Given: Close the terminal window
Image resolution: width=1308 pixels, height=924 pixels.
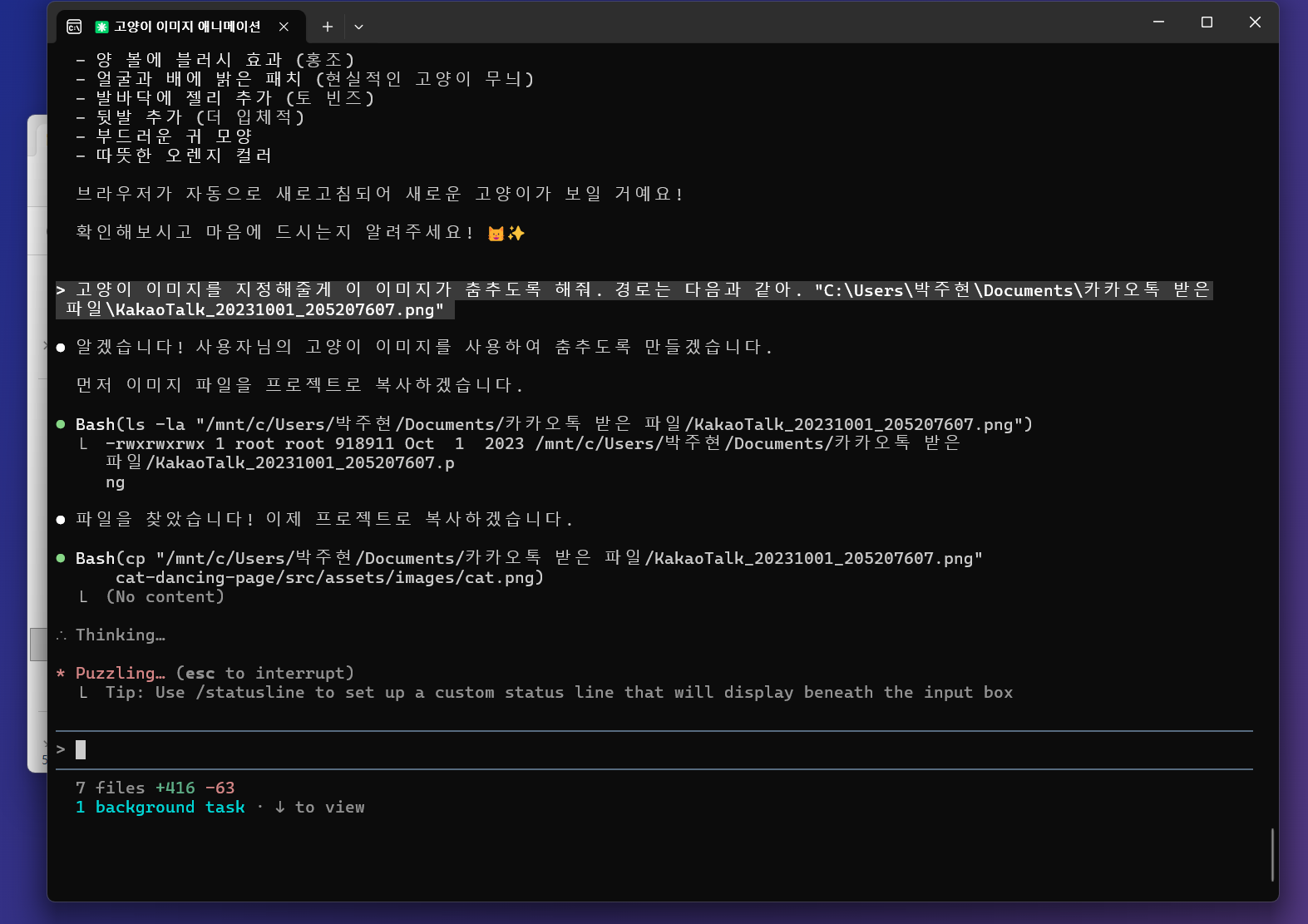Looking at the screenshot, I should coord(1255,22).
